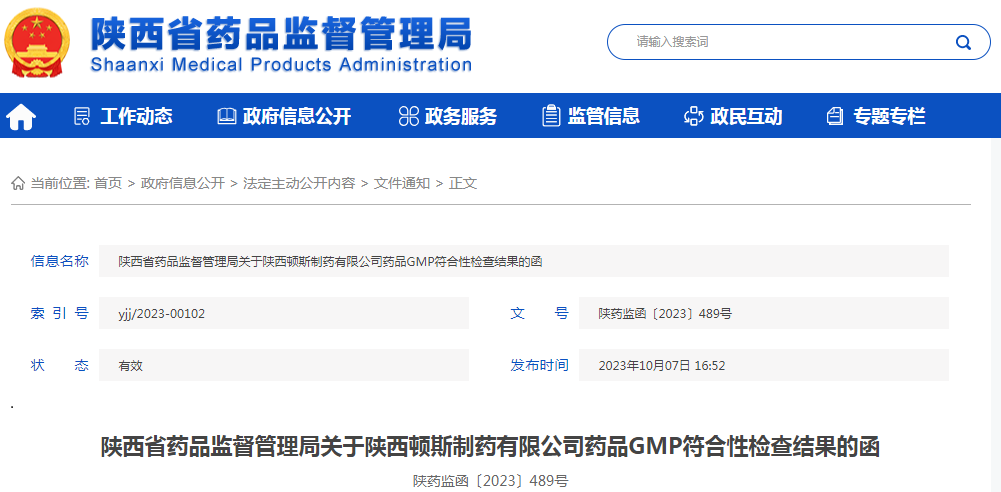Click the 信息名称 field value text

coord(331,261)
